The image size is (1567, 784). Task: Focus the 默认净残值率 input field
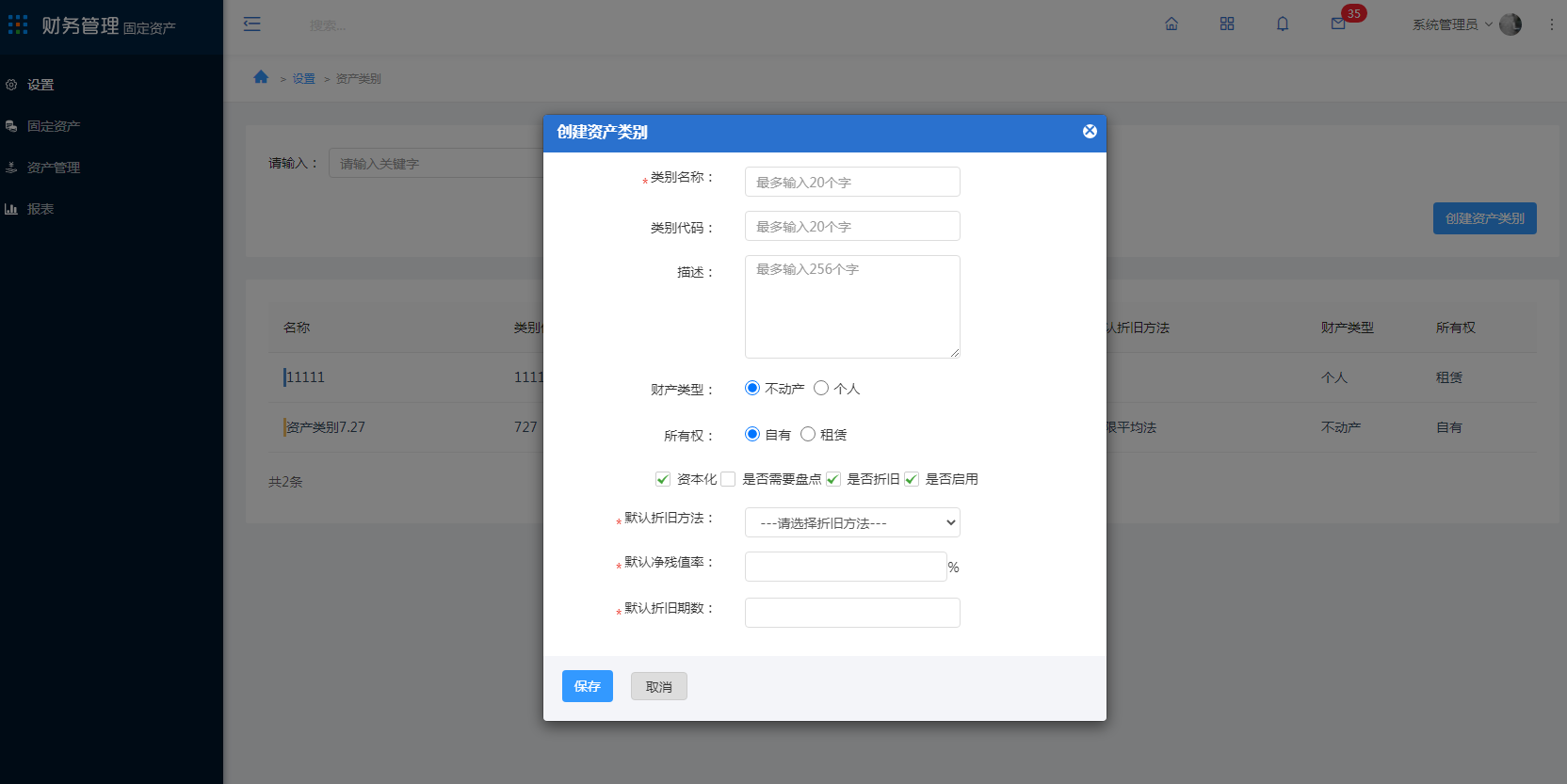846,567
